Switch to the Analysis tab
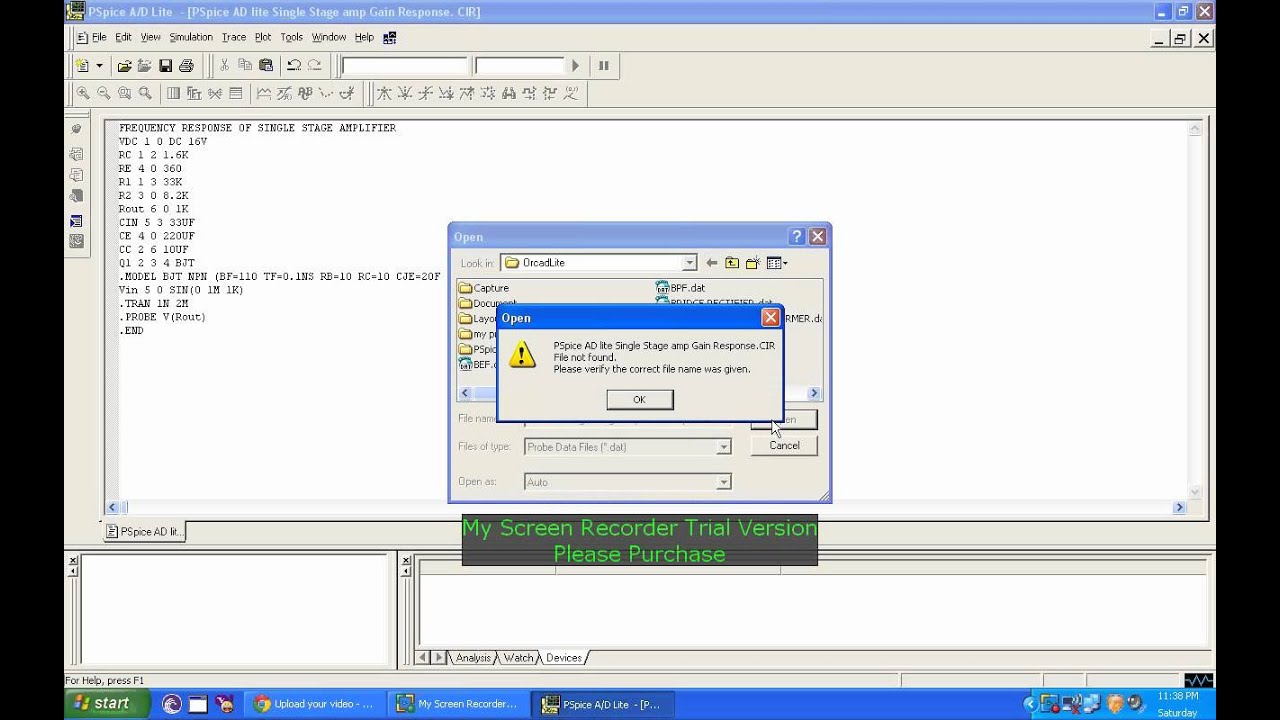 tap(473, 658)
